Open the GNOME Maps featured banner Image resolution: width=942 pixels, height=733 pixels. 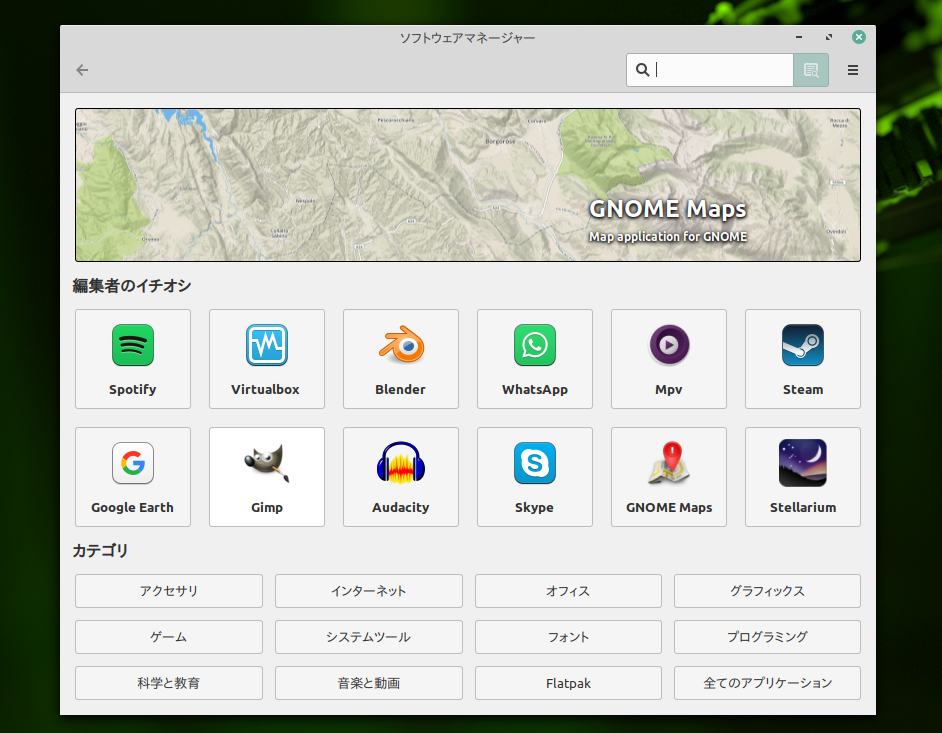467,184
